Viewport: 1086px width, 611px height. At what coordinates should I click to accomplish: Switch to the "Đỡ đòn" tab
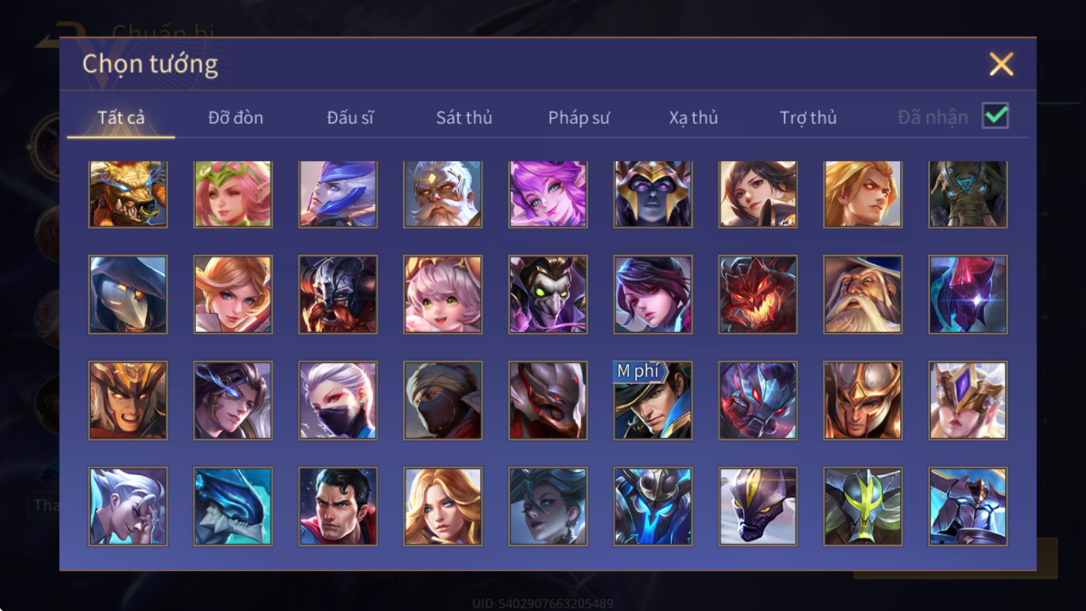pyautogui.click(x=235, y=118)
